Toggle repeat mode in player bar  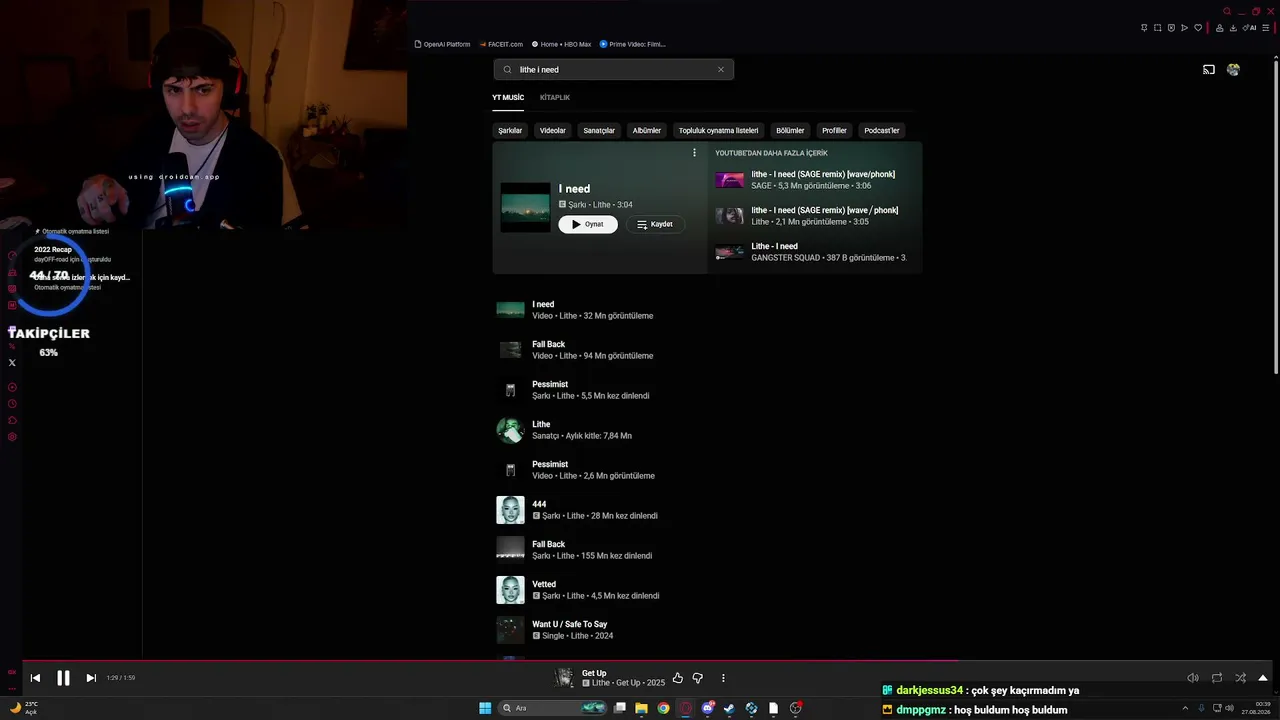(x=1217, y=678)
